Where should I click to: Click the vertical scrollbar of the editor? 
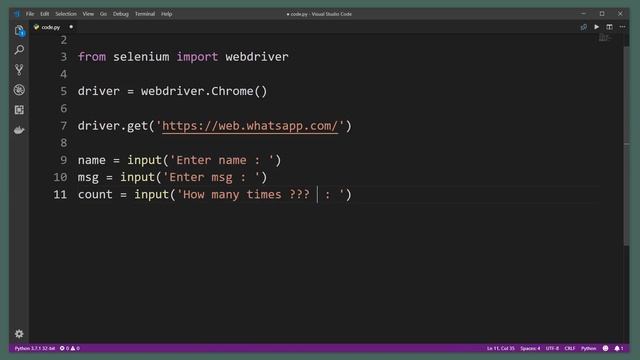click(x=627, y=146)
